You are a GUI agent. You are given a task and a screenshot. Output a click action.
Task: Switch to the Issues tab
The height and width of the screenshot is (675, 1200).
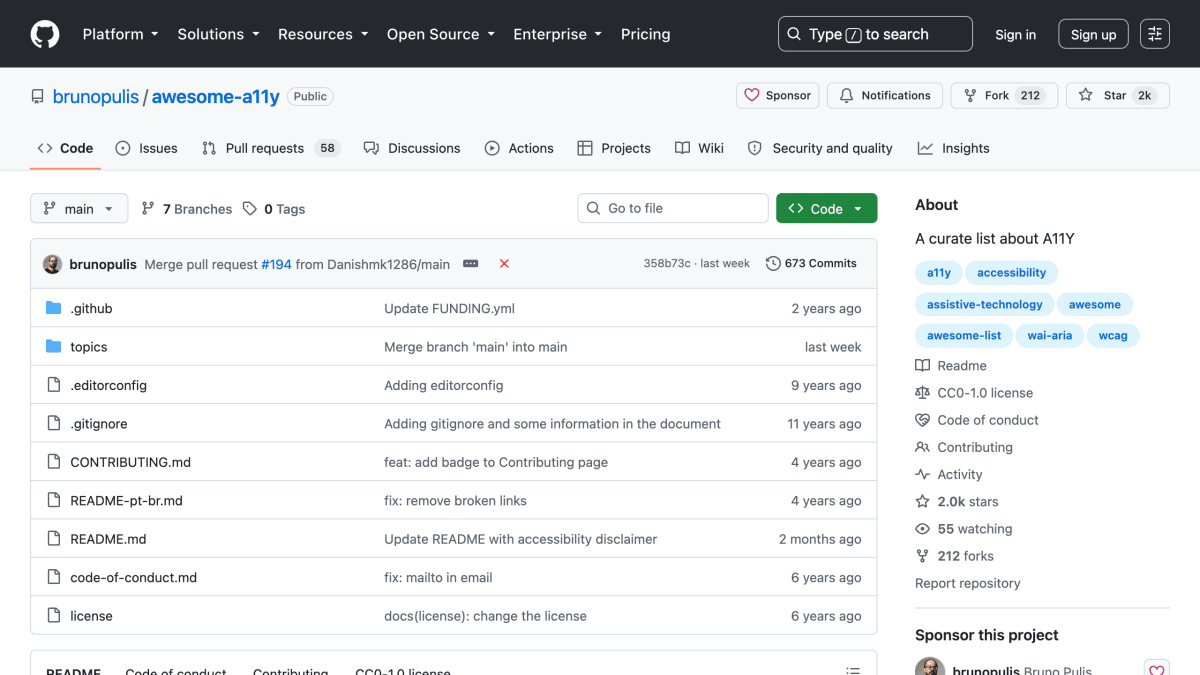[x=146, y=148]
